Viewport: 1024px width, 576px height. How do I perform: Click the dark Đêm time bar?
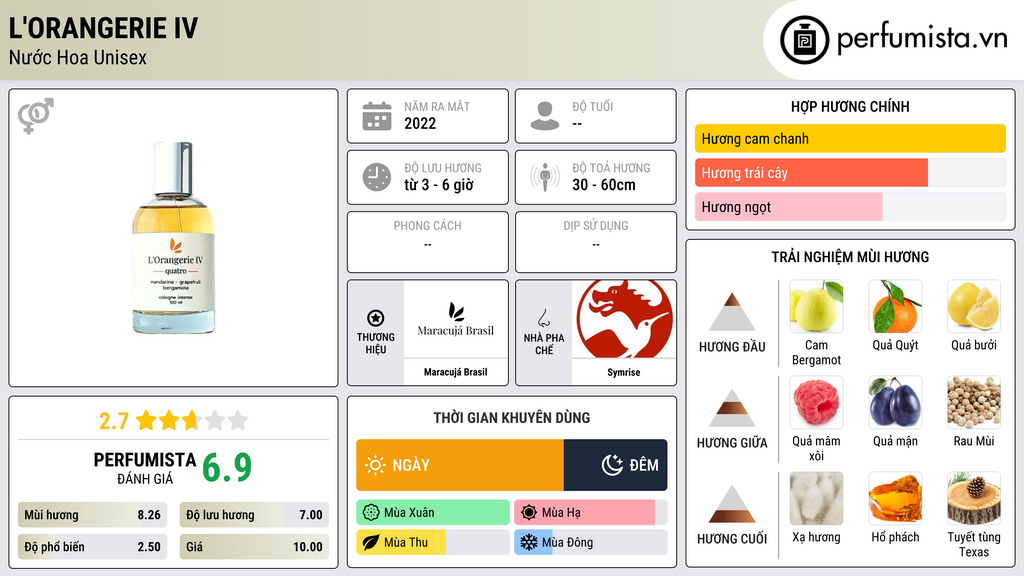(x=616, y=465)
